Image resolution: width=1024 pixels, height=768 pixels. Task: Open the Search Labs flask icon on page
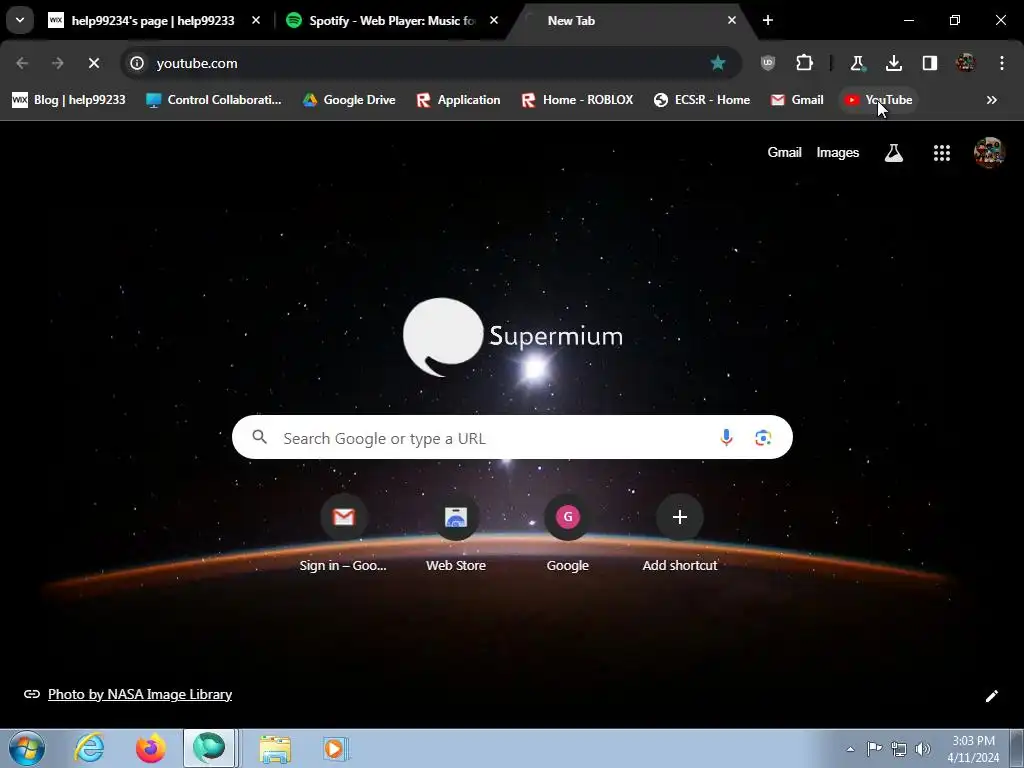tap(893, 153)
